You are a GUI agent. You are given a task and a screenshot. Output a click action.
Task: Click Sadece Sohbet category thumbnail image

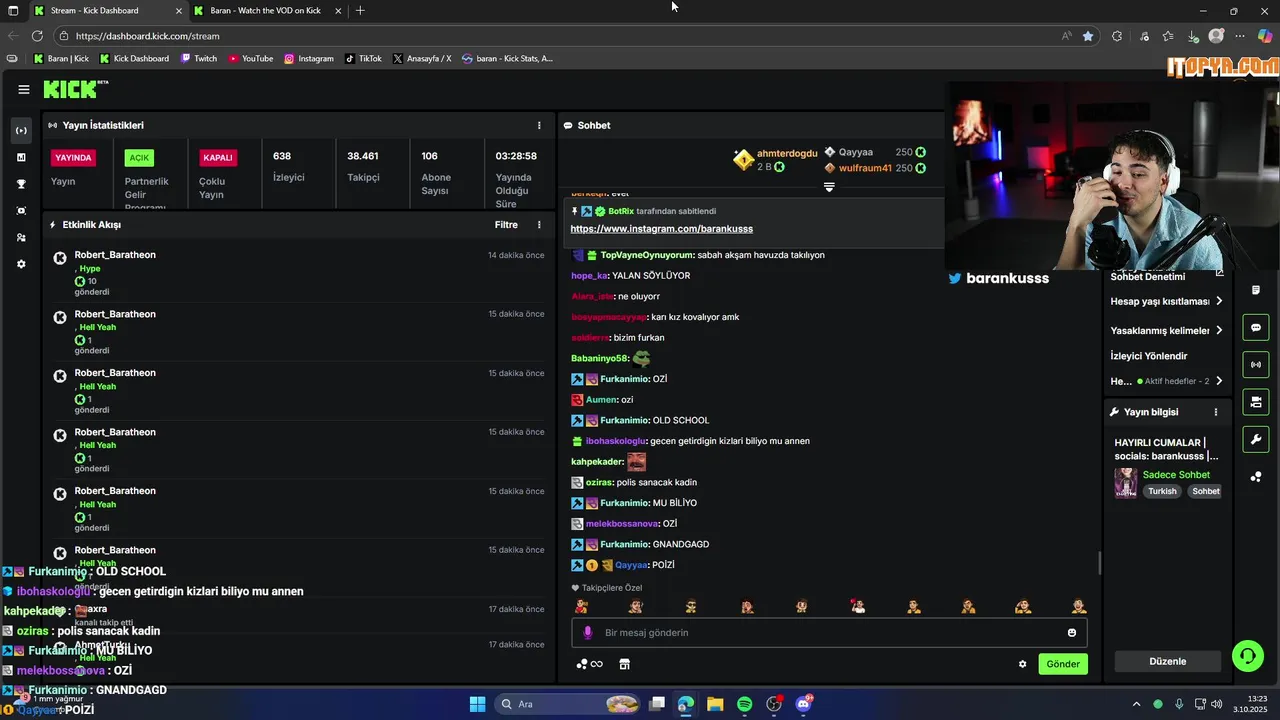pos(1126,482)
